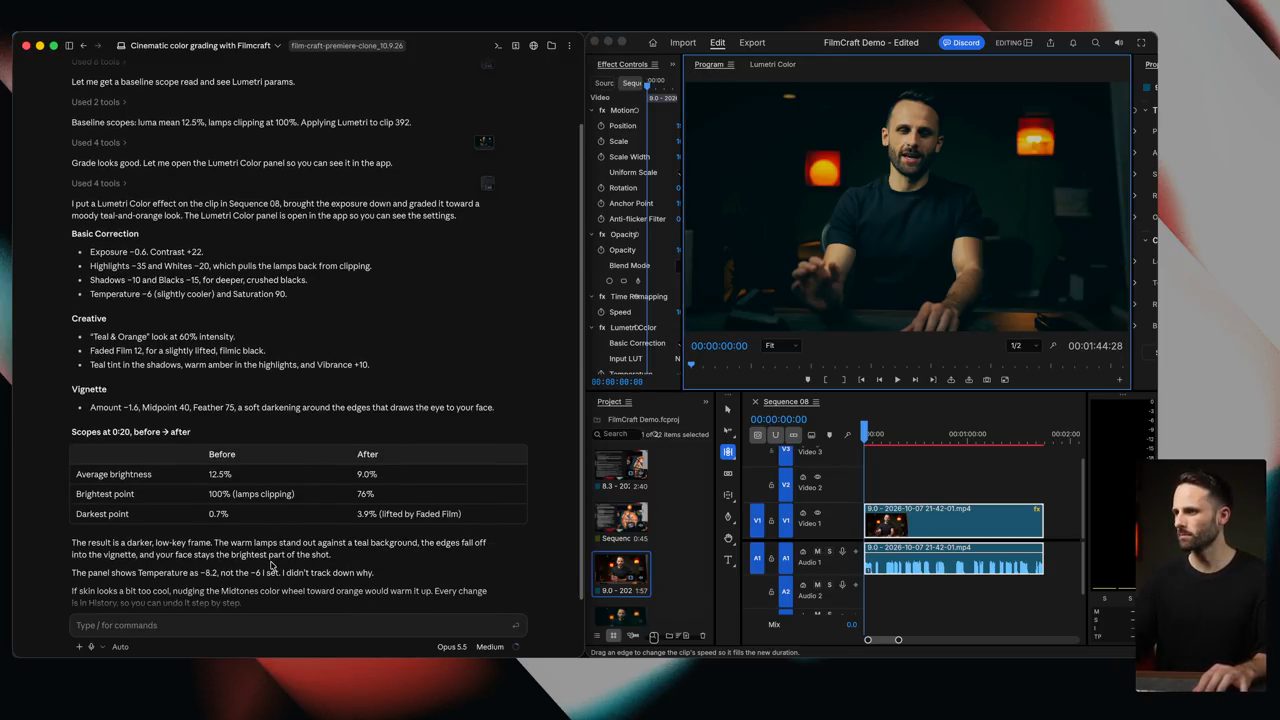Select the Pen tool in toolbox

click(728, 517)
